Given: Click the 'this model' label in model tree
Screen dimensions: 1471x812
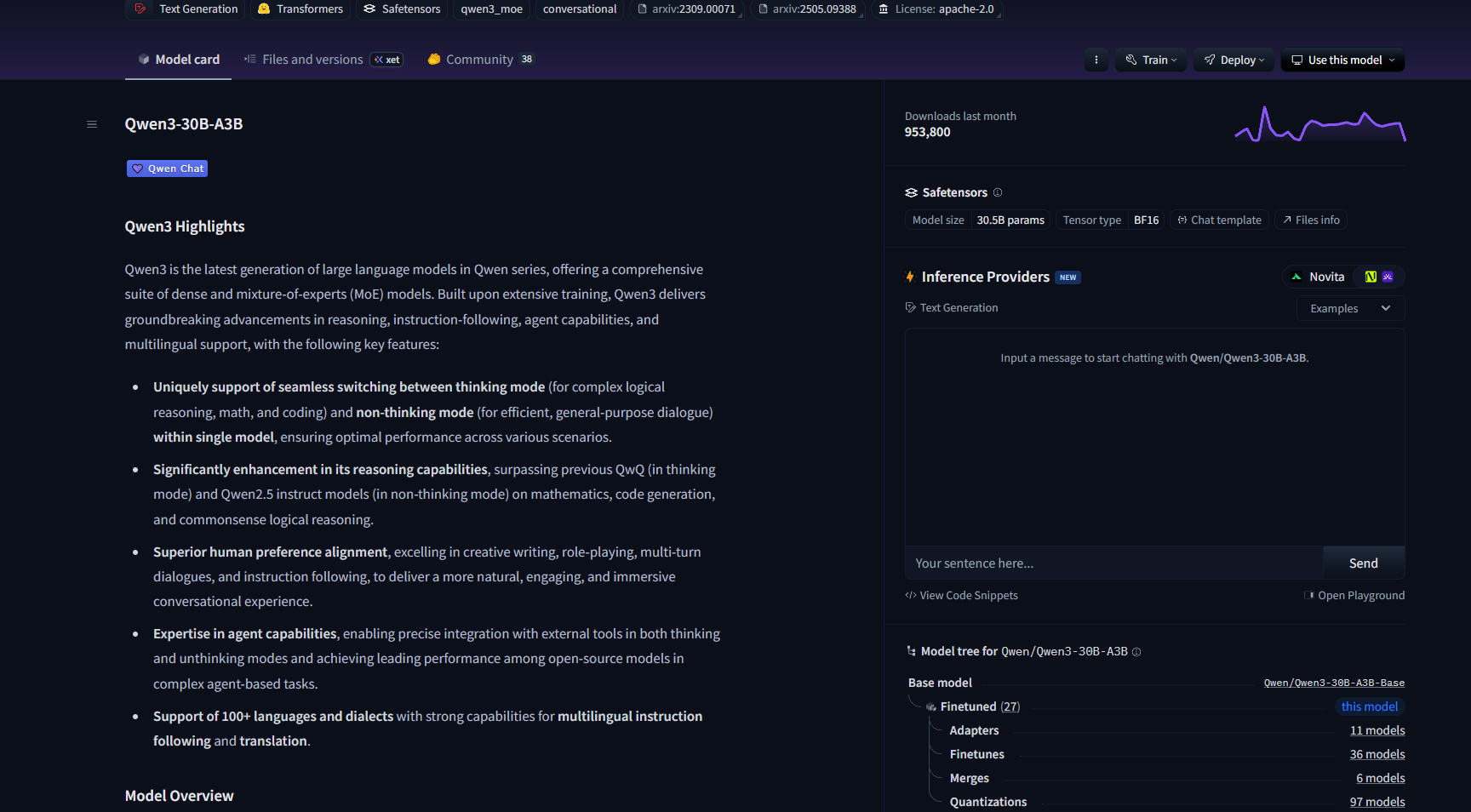Looking at the screenshot, I should [1370, 706].
